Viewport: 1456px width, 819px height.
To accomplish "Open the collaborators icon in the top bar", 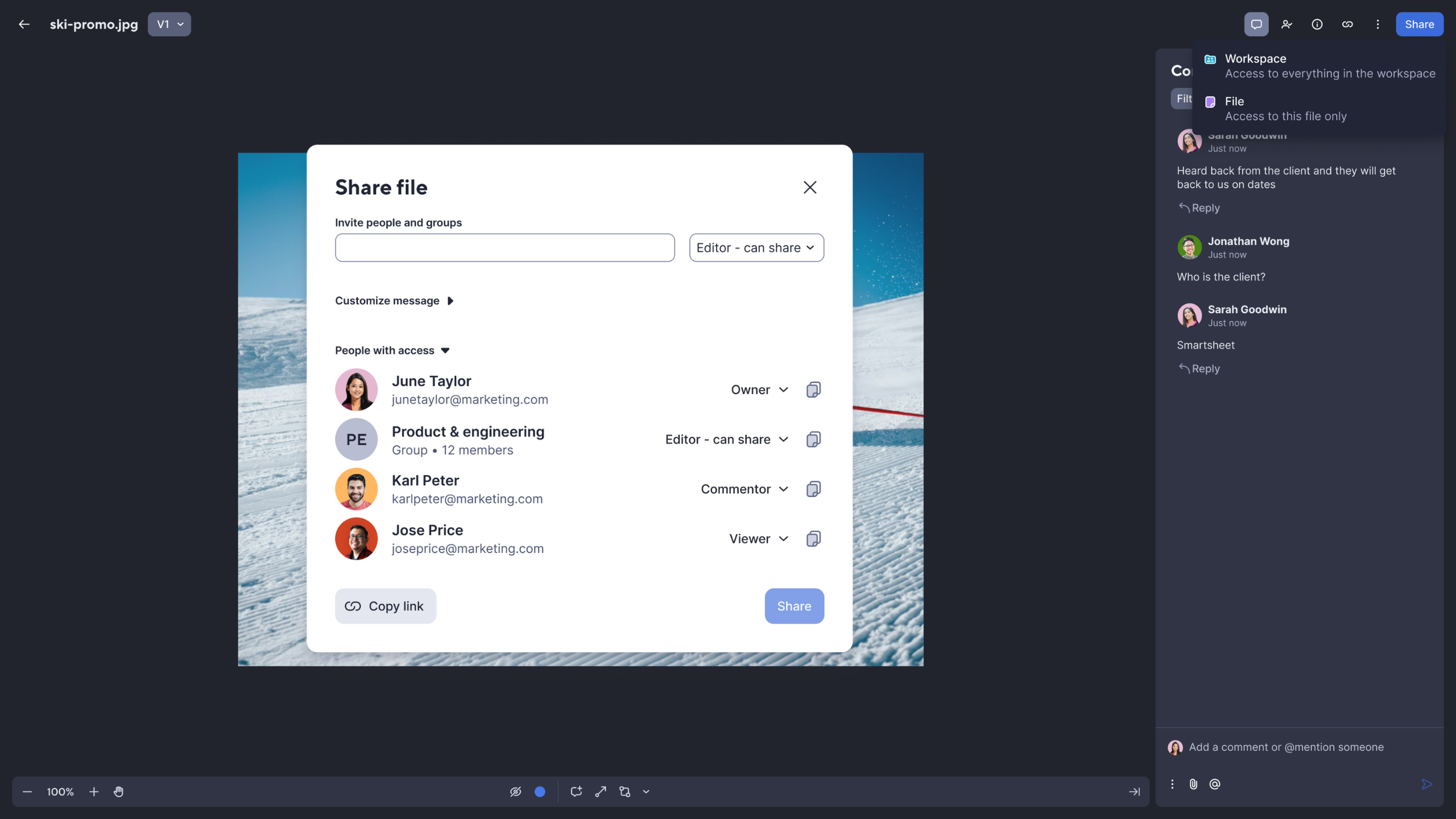I will point(1287,24).
